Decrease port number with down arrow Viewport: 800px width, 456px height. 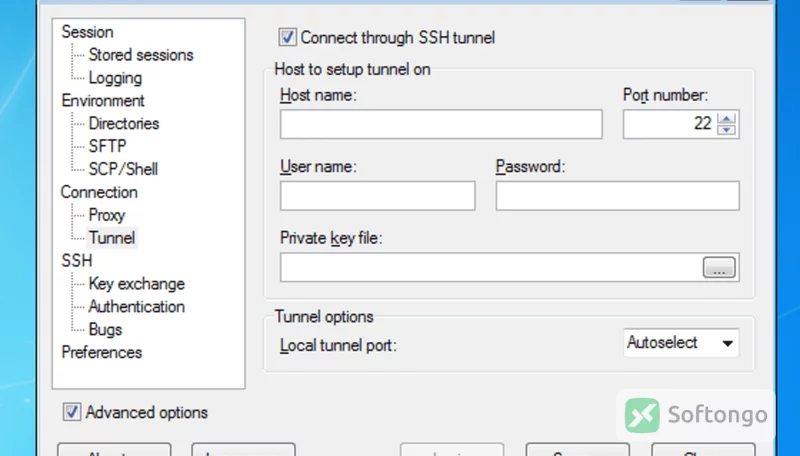click(727, 130)
